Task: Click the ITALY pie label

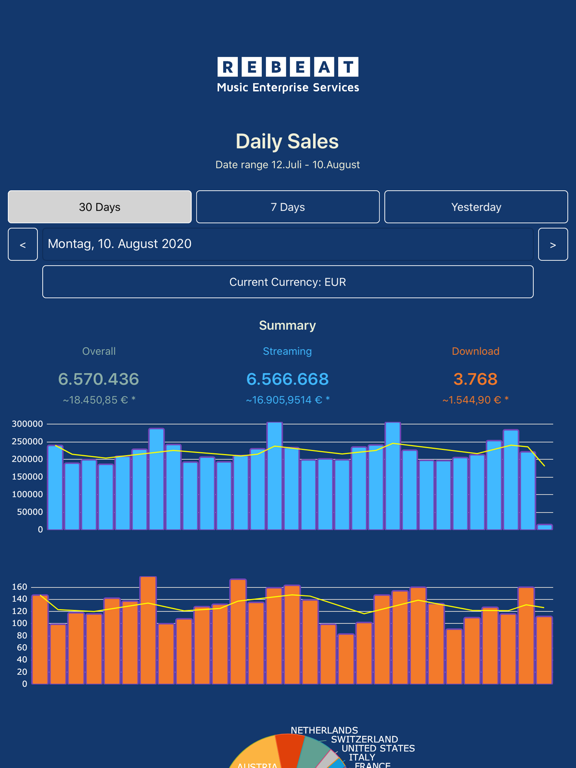Action: pos(362,757)
